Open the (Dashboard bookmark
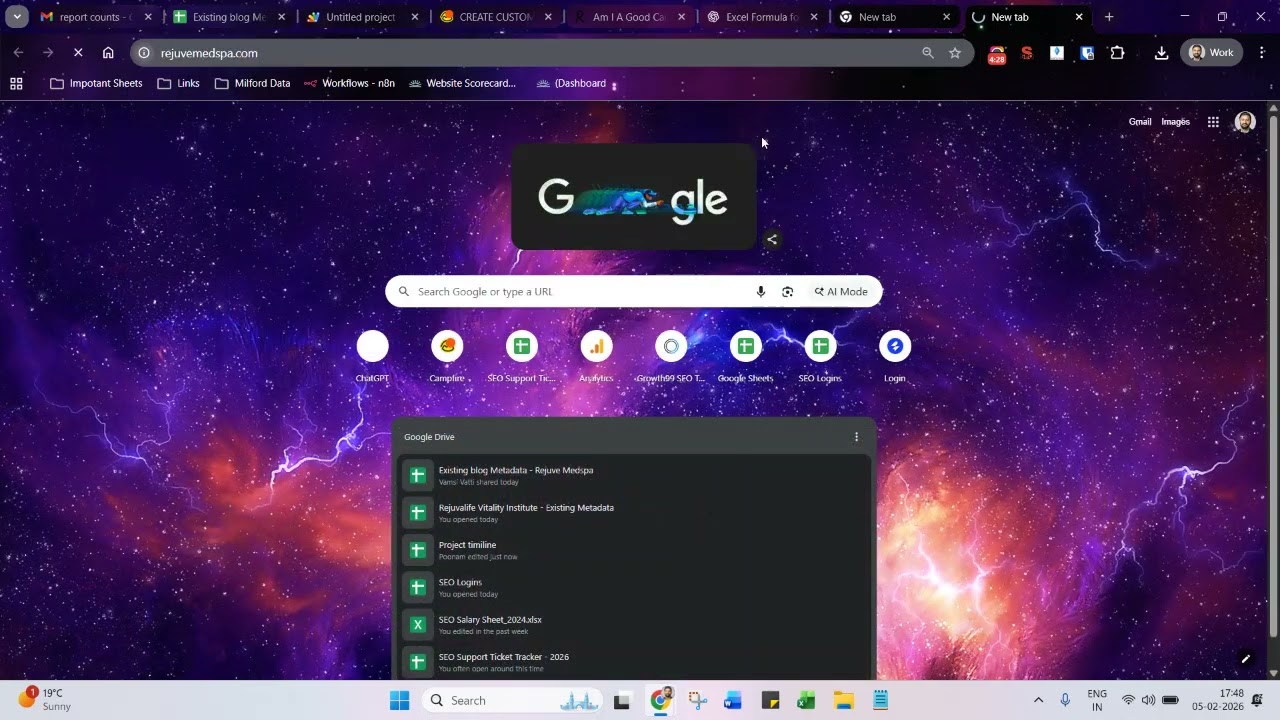This screenshot has width=1280, height=720. [571, 84]
